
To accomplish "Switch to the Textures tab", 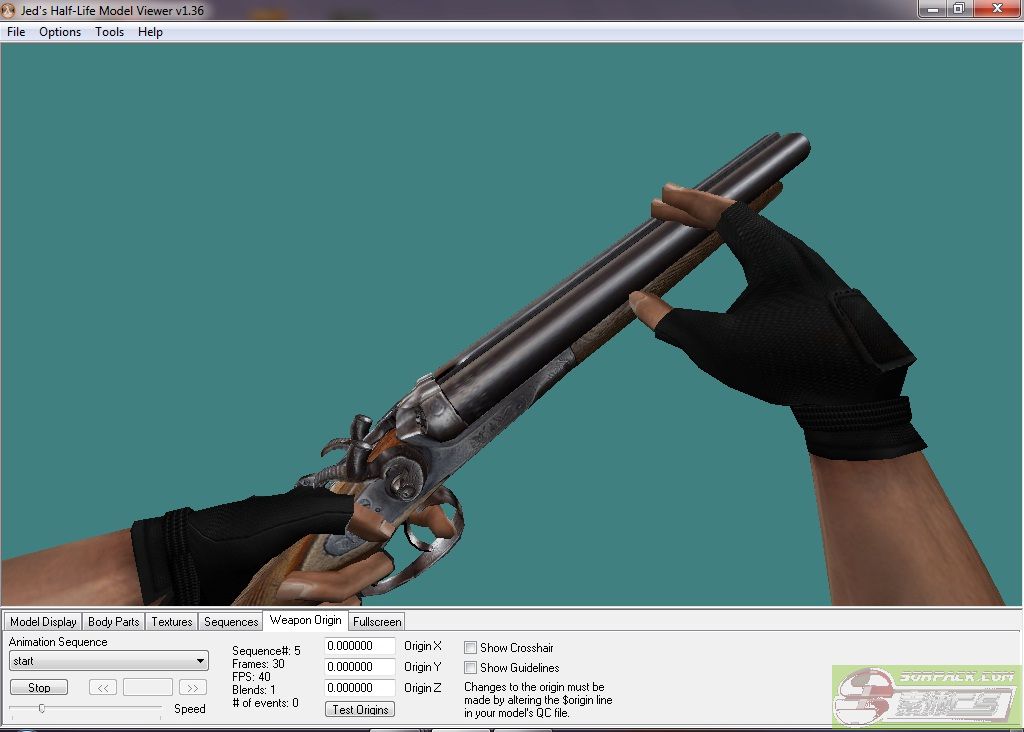I will [172, 622].
